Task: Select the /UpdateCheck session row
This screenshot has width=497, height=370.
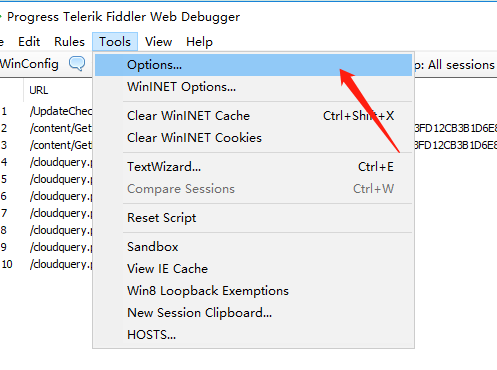Action: tap(46, 111)
